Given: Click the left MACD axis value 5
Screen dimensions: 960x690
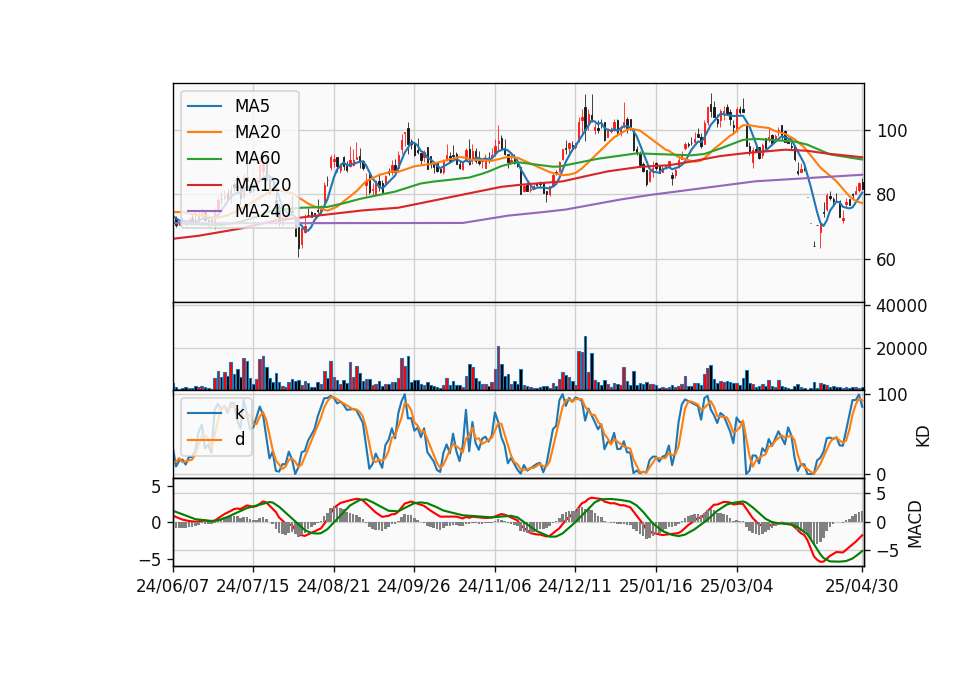Looking at the screenshot, I should 156,487.
